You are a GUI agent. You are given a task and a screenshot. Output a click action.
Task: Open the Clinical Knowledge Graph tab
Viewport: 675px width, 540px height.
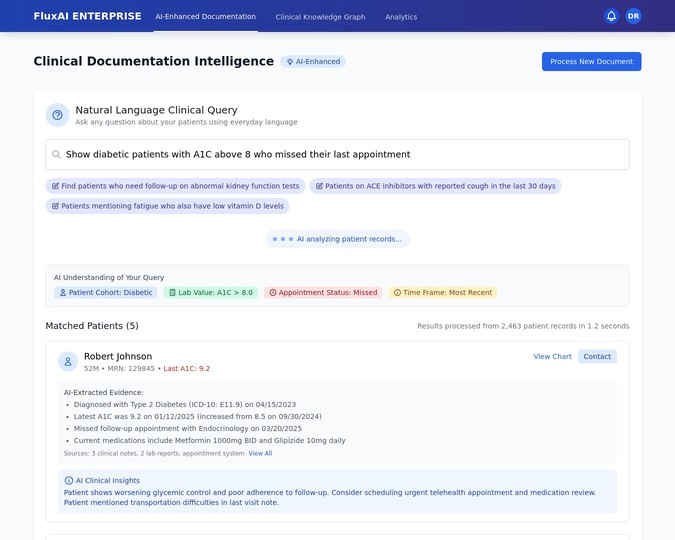pyautogui.click(x=320, y=17)
